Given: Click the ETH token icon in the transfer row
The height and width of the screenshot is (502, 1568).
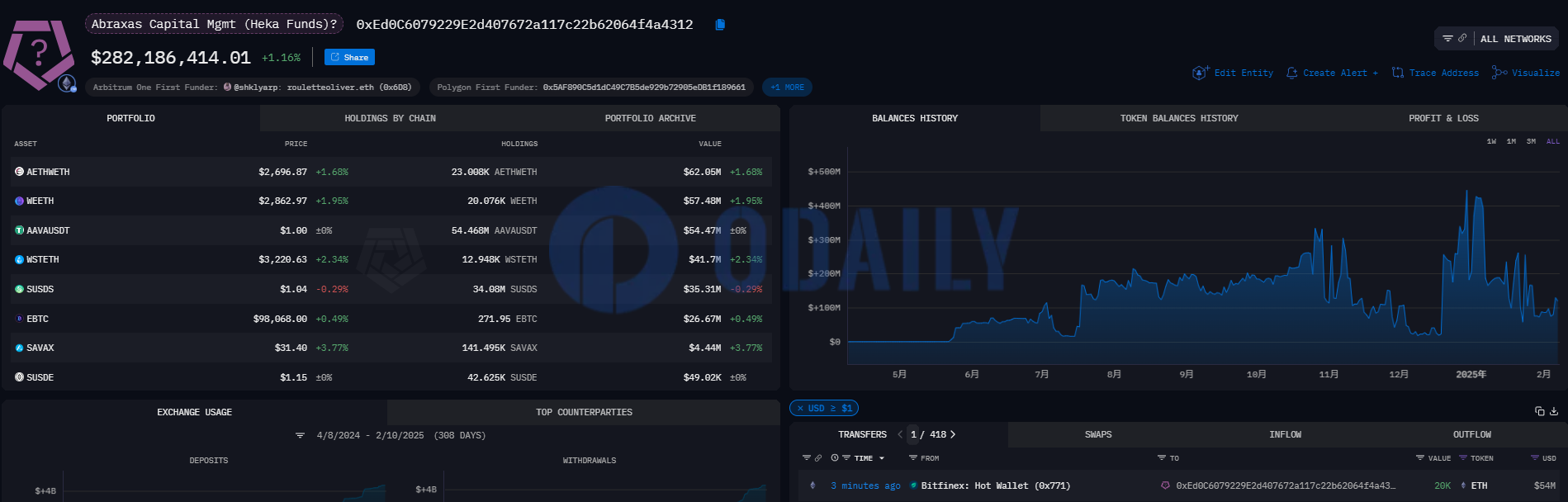Looking at the screenshot, I should (x=1463, y=485).
